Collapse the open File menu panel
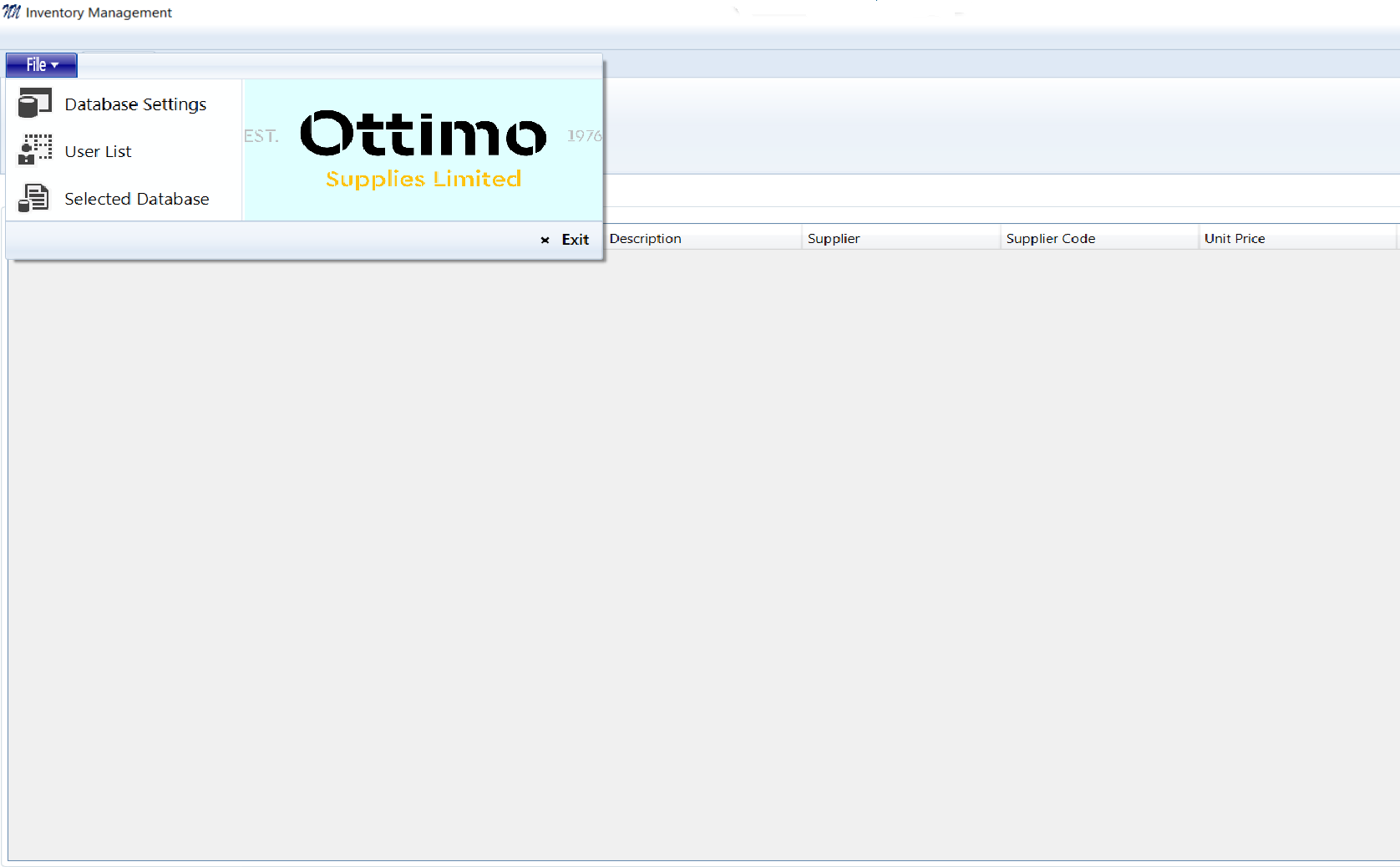Image resolution: width=1400 pixels, height=867 pixels. 40,64
